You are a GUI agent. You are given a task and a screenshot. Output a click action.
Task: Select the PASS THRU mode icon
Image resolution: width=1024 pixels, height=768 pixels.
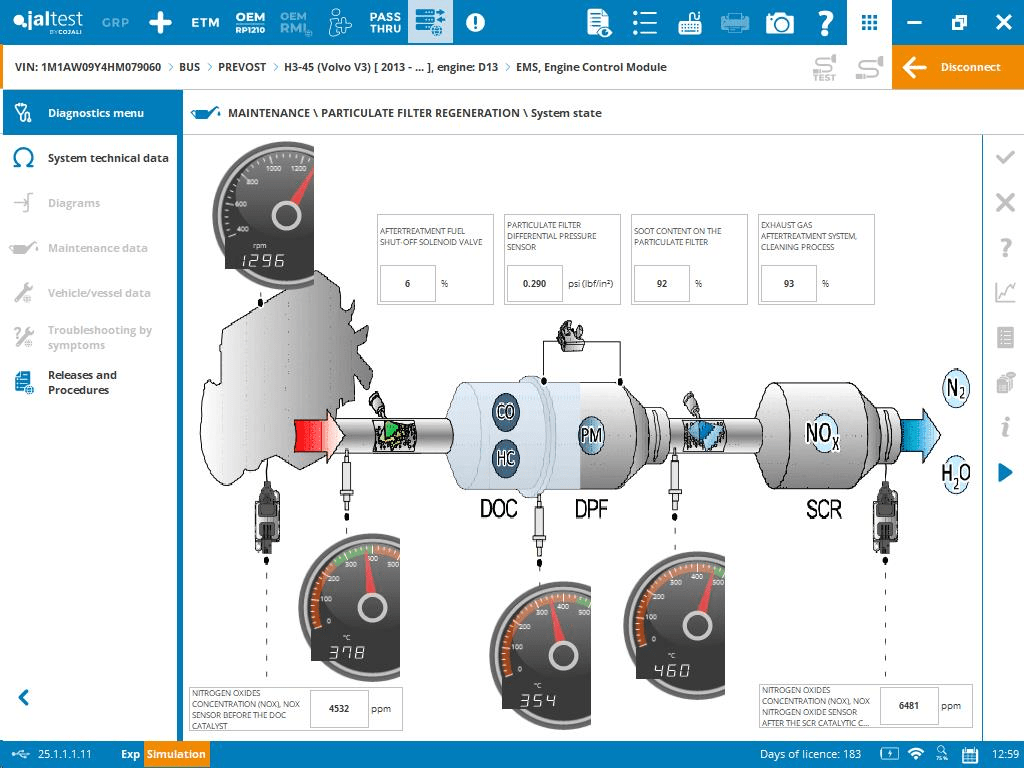click(x=385, y=22)
